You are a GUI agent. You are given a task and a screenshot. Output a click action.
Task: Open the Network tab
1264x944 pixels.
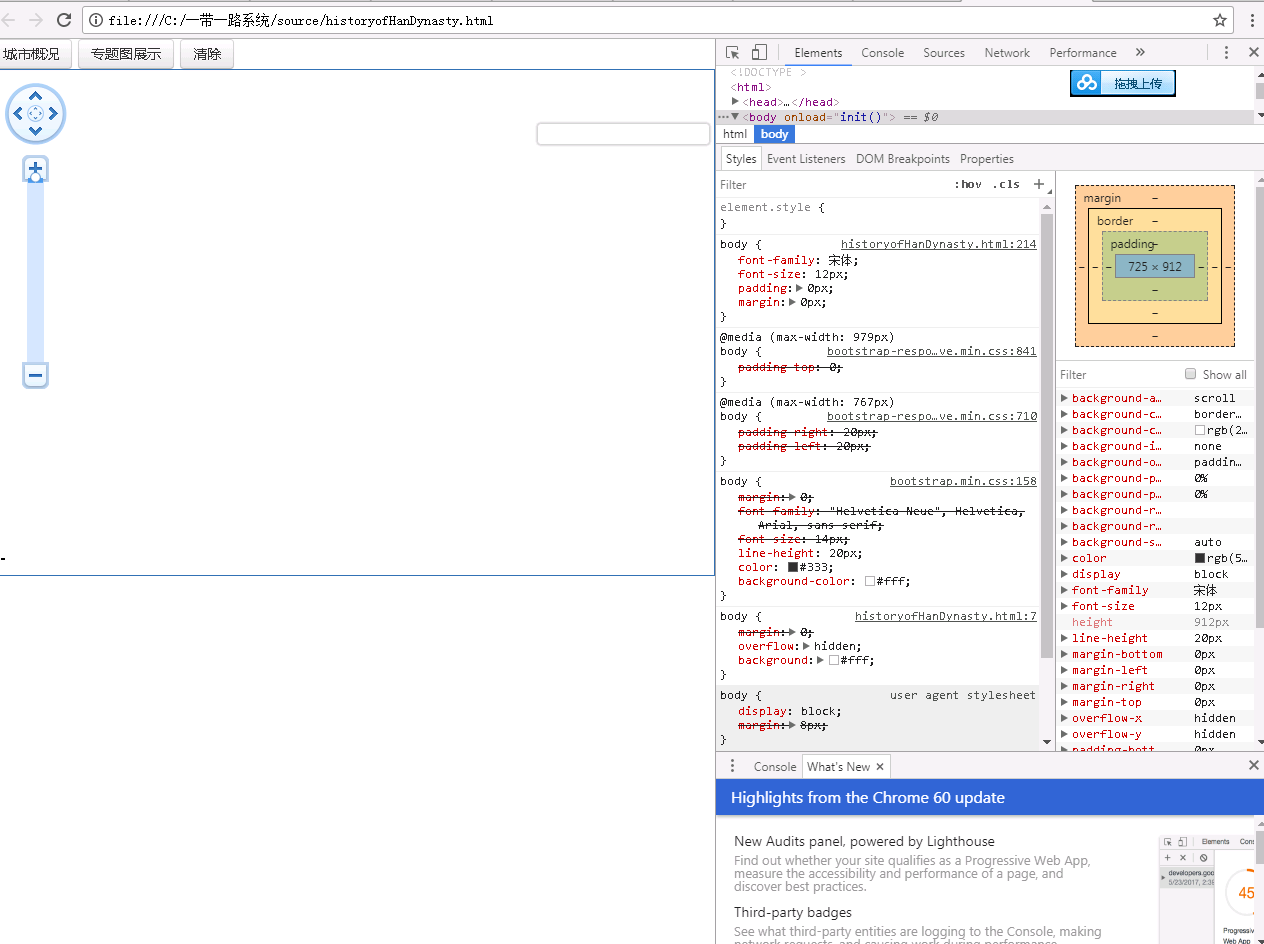coord(1007,53)
